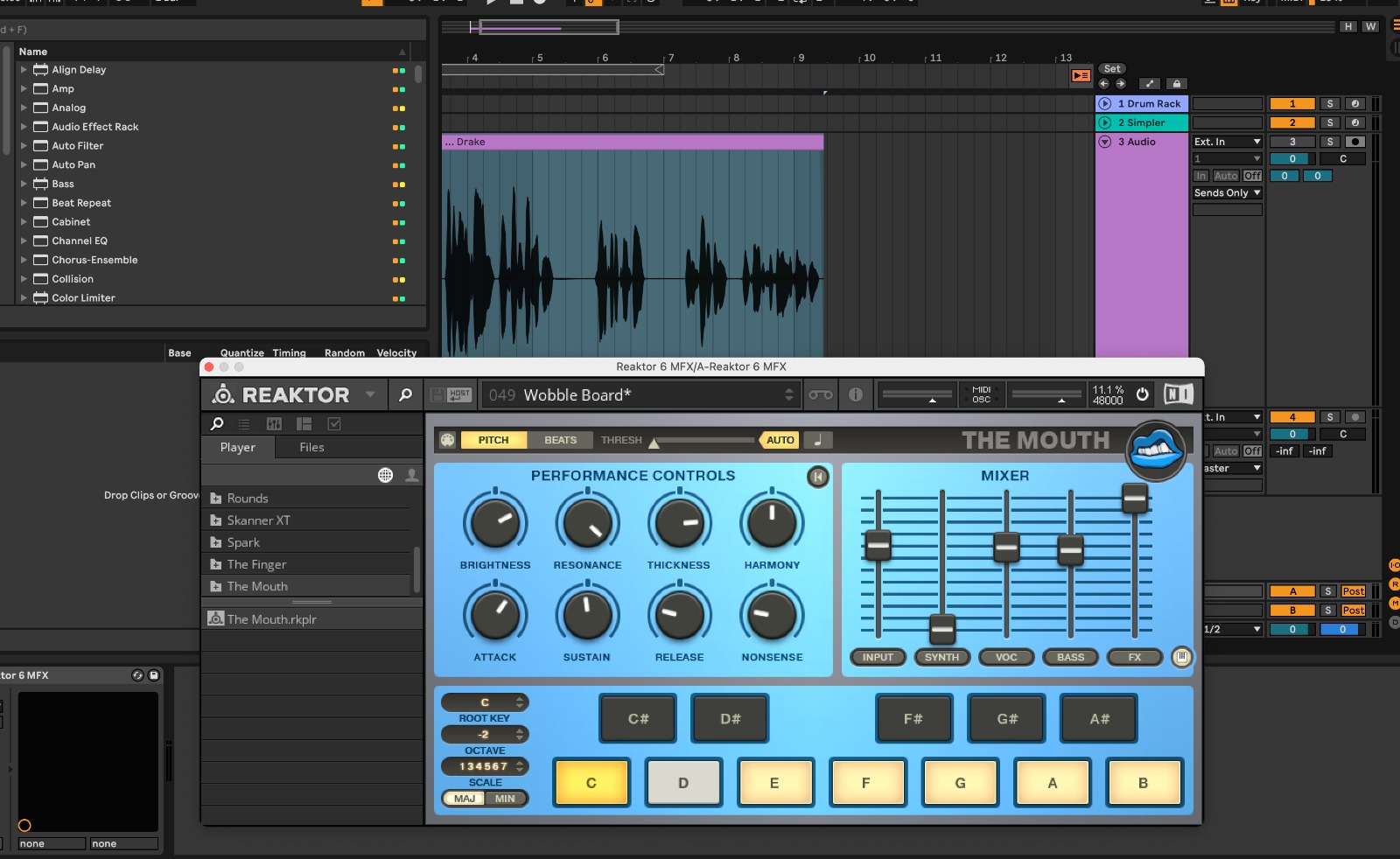Select the list view icon in Reaktor sidebar
This screenshot has height=859, width=1400.
click(244, 424)
